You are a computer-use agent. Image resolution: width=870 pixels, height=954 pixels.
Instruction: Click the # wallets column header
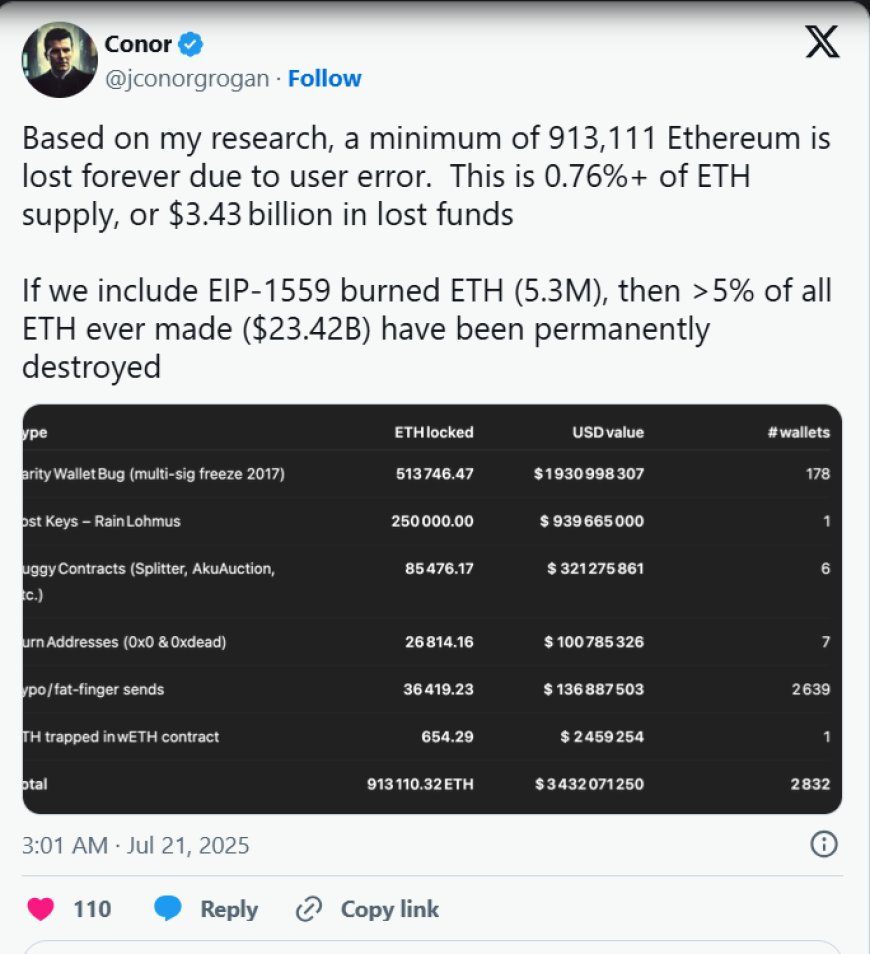click(799, 432)
